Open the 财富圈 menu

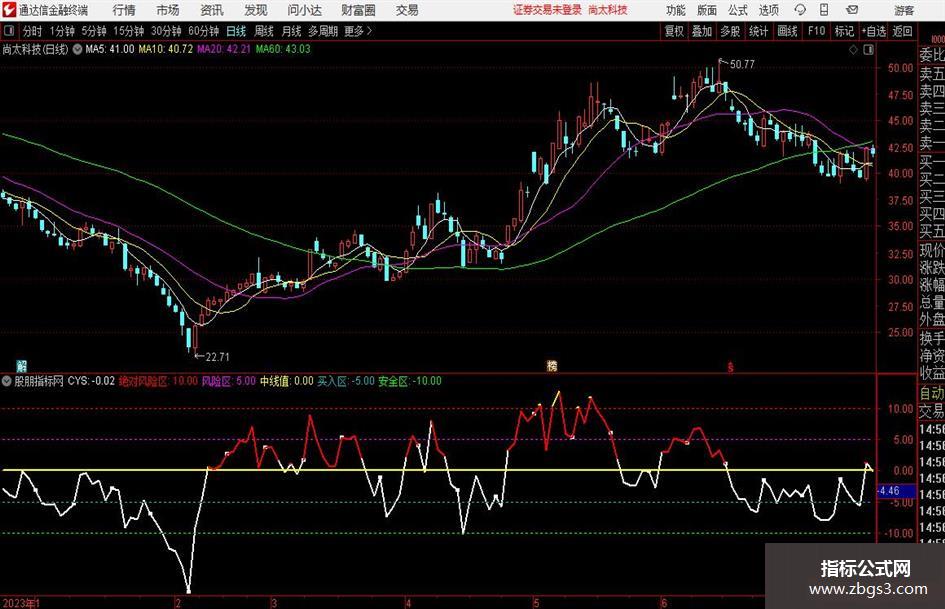pos(358,10)
